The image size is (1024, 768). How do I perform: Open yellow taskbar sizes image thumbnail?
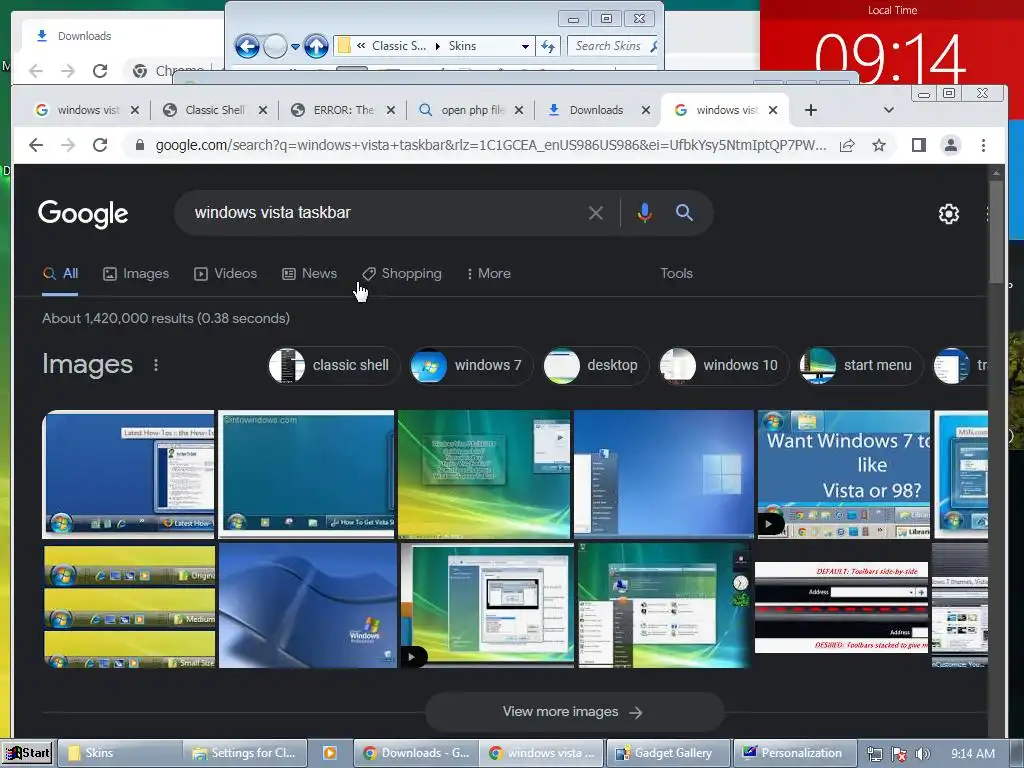tap(129, 606)
